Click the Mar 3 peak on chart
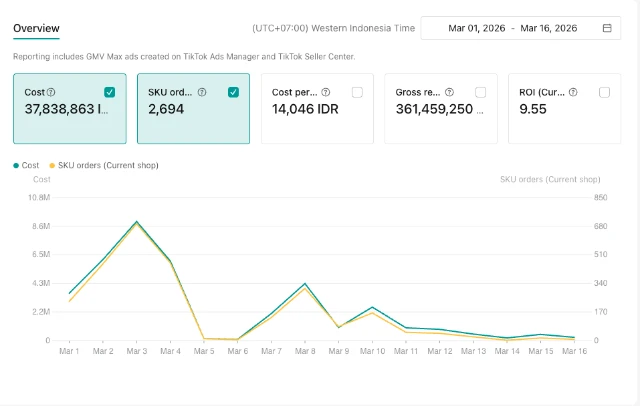Image resolution: width=640 pixels, height=406 pixels. pyautogui.click(x=136, y=222)
